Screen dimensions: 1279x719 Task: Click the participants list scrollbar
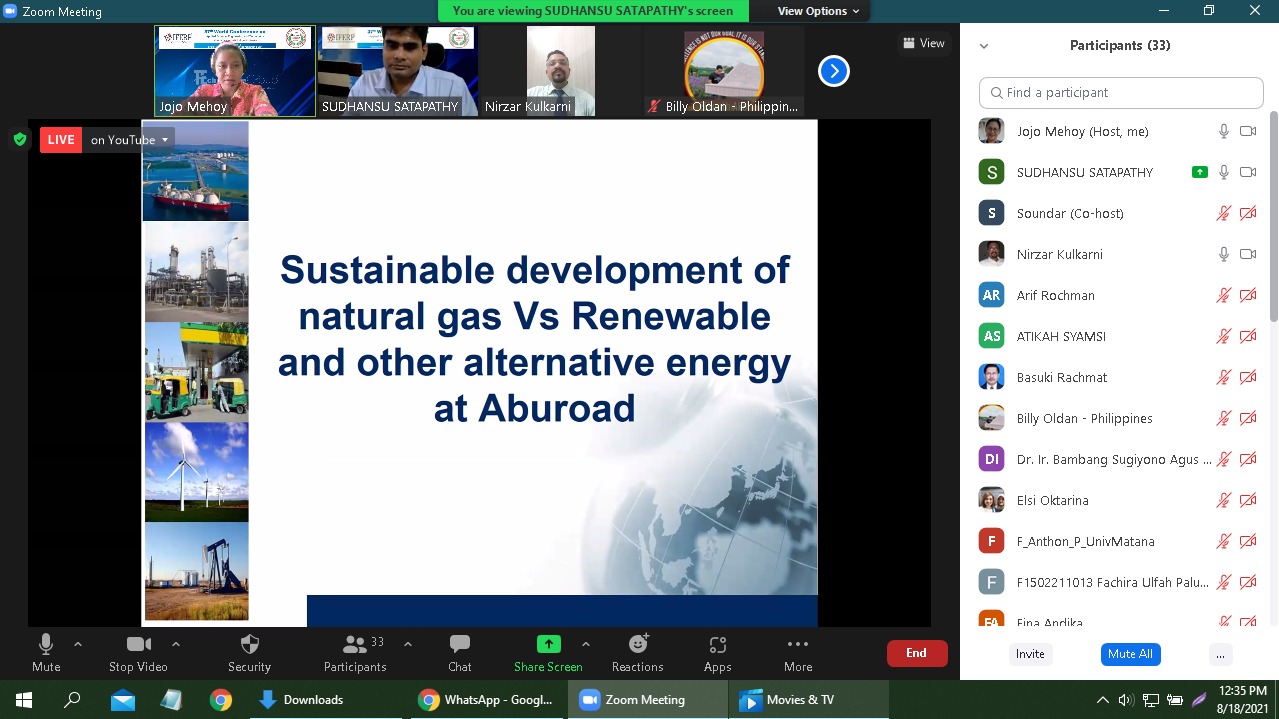(1273, 218)
